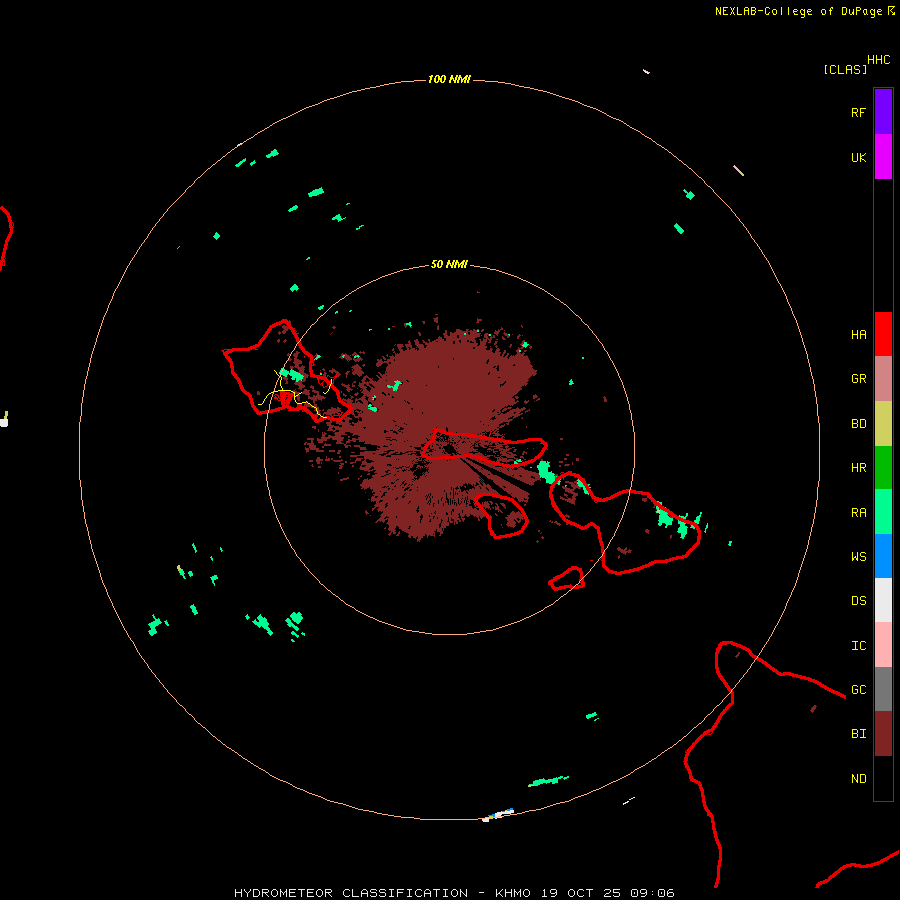Click the HR dark green legend swatch
The height and width of the screenshot is (900, 900).
(x=883, y=468)
